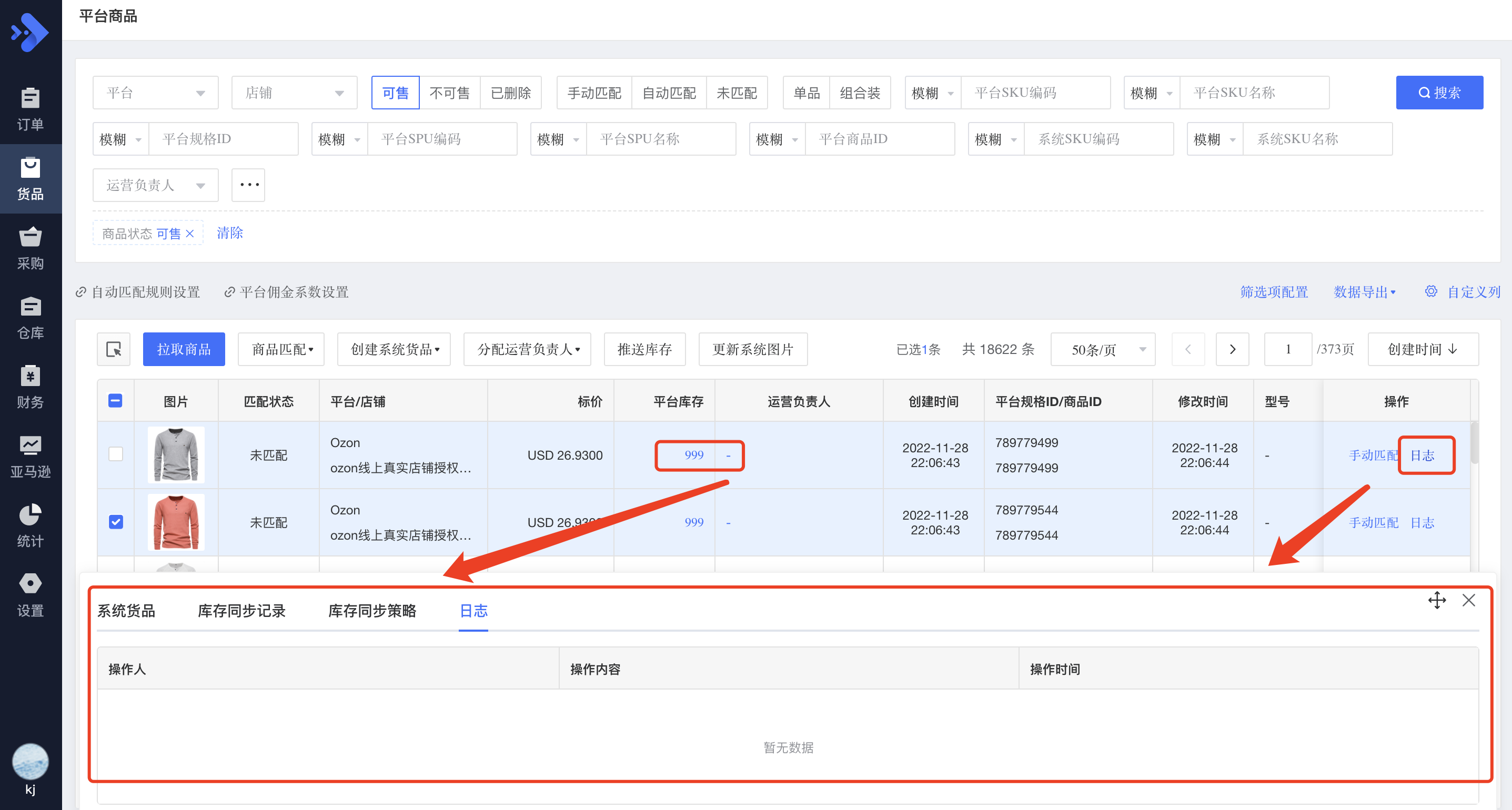The height and width of the screenshot is (810, 1512).
Task: Select the 单品 type filter
Action: (x=807, y=93)
